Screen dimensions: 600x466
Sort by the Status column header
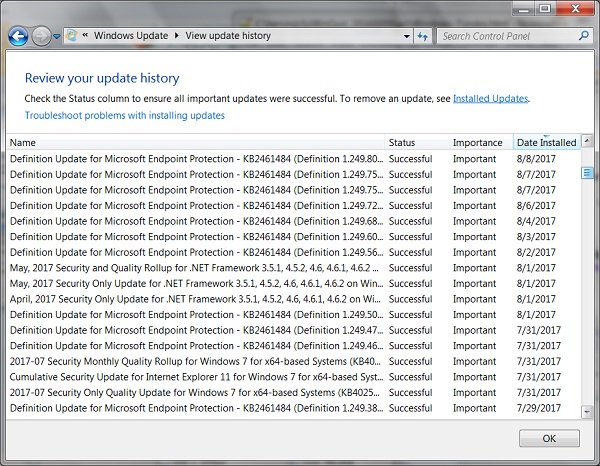pos(417,142)
